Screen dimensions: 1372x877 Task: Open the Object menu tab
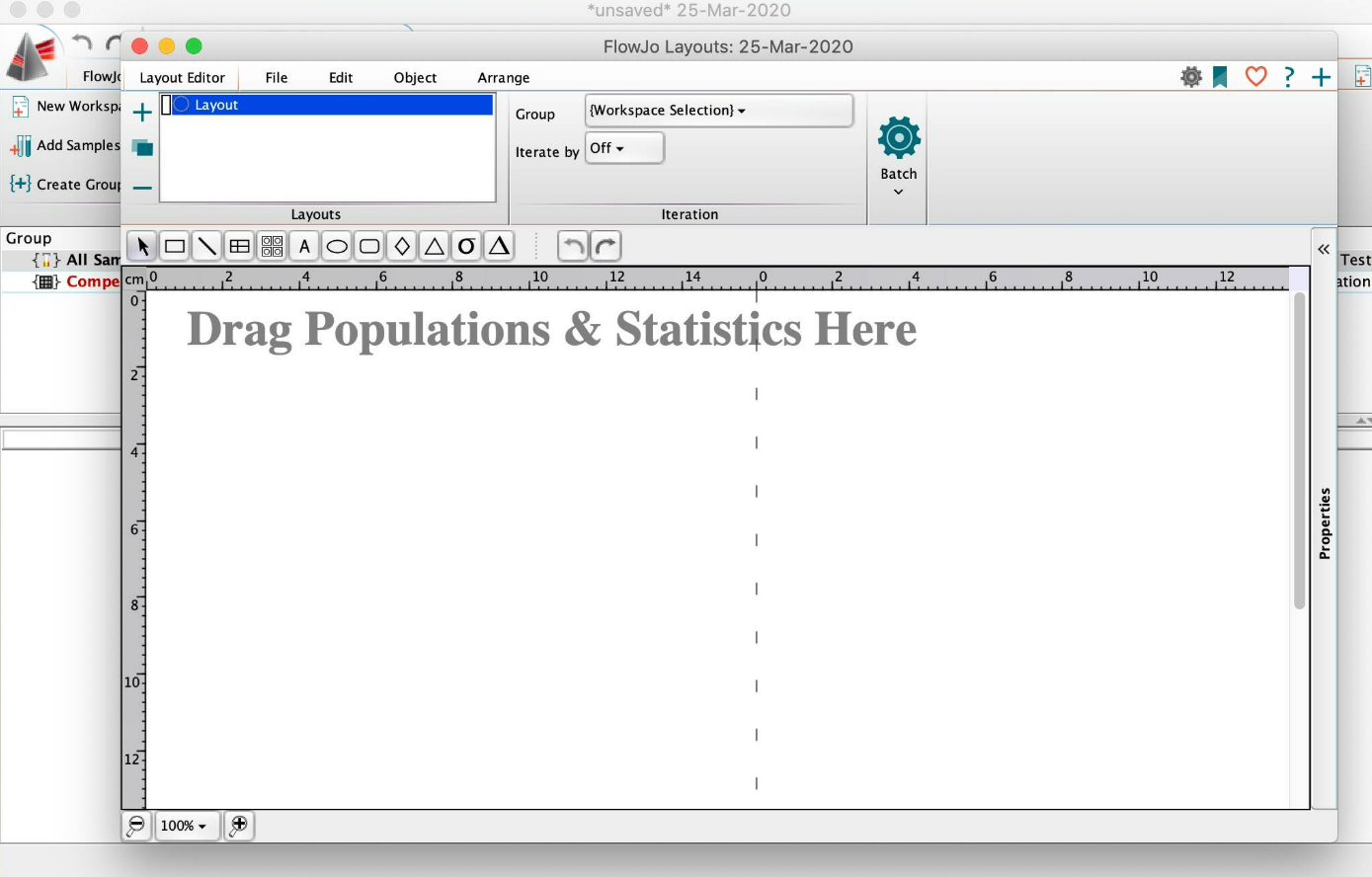(415, 77)
